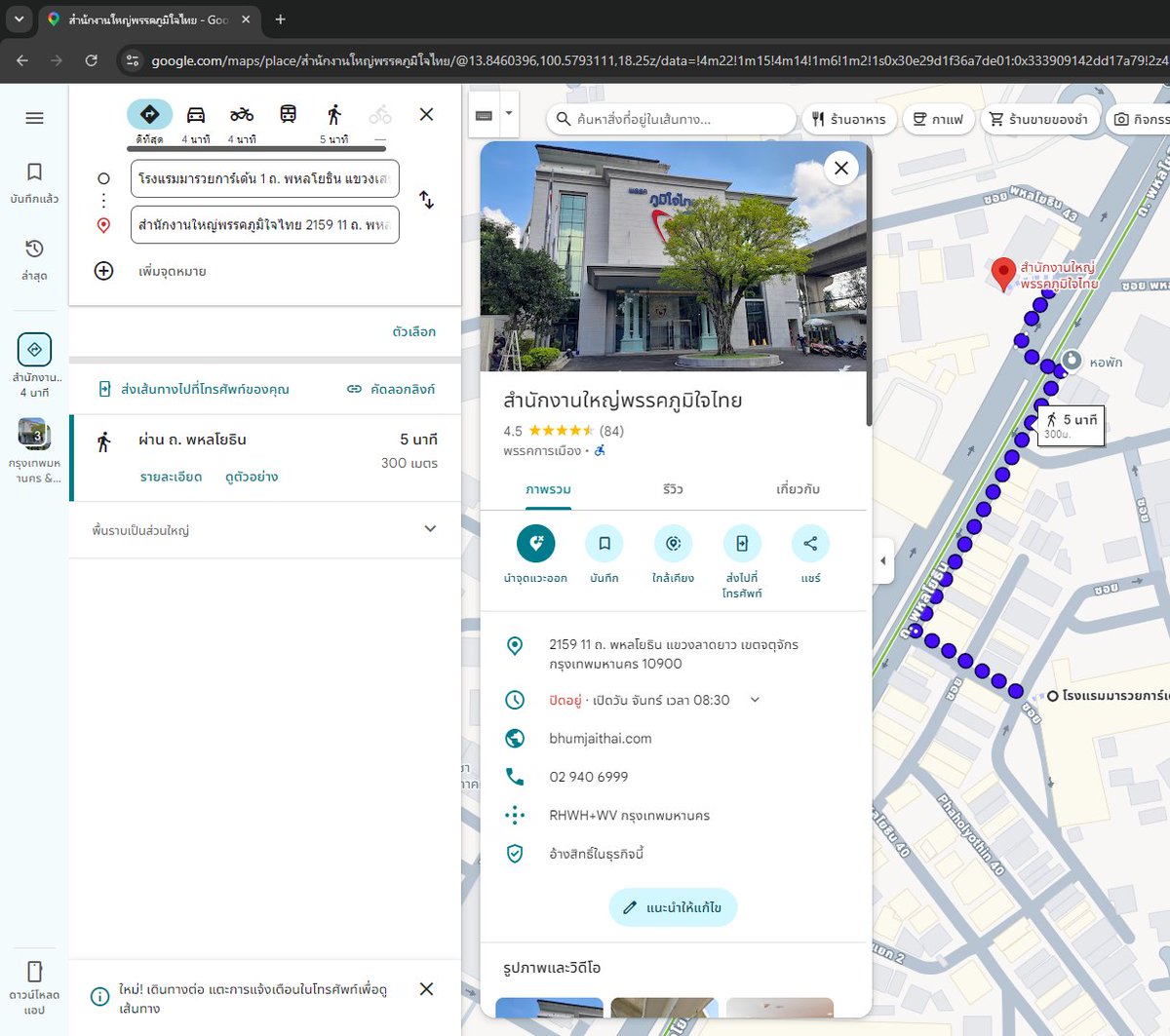The image size is (1170, 1036).
Task: Go back in browser history
Action: click(x=22, y=60)
